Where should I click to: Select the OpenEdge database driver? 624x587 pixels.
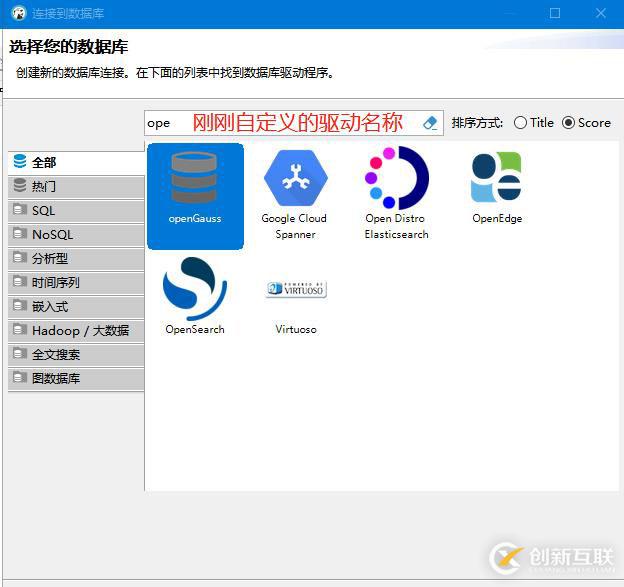coord(497,188)
